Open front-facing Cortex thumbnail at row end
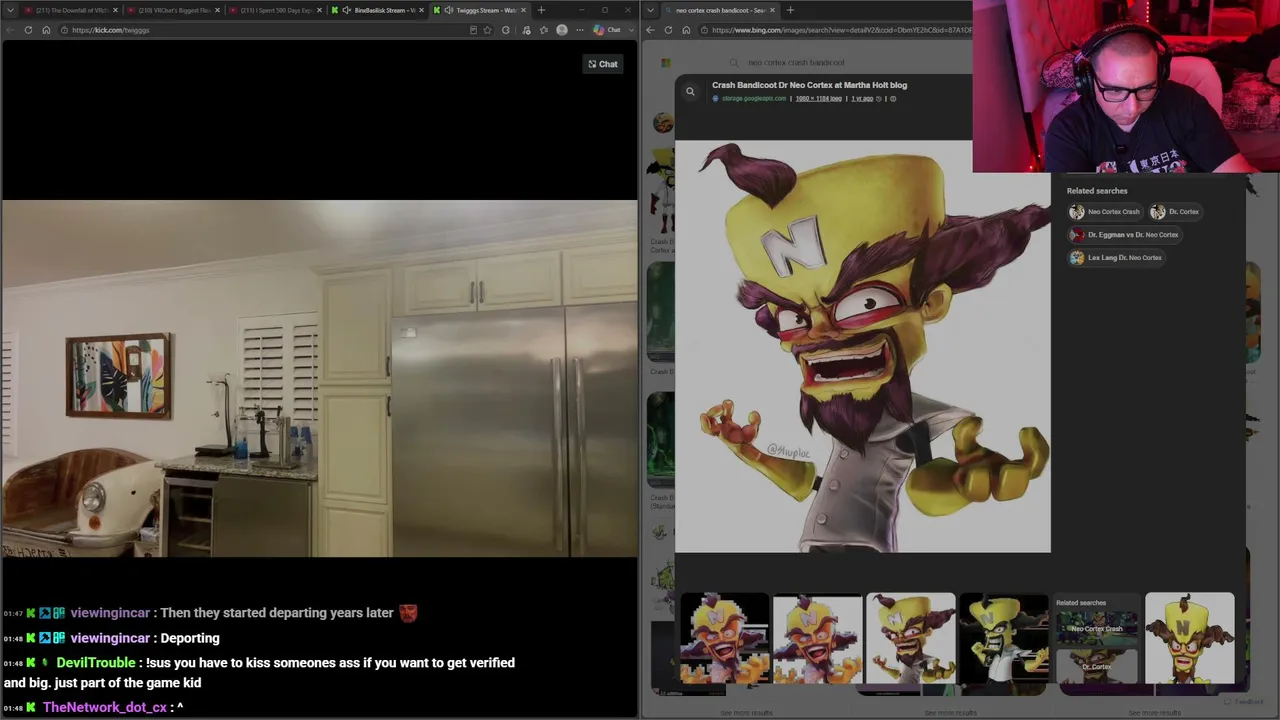1280x720 pixels. pos(1189,639)
